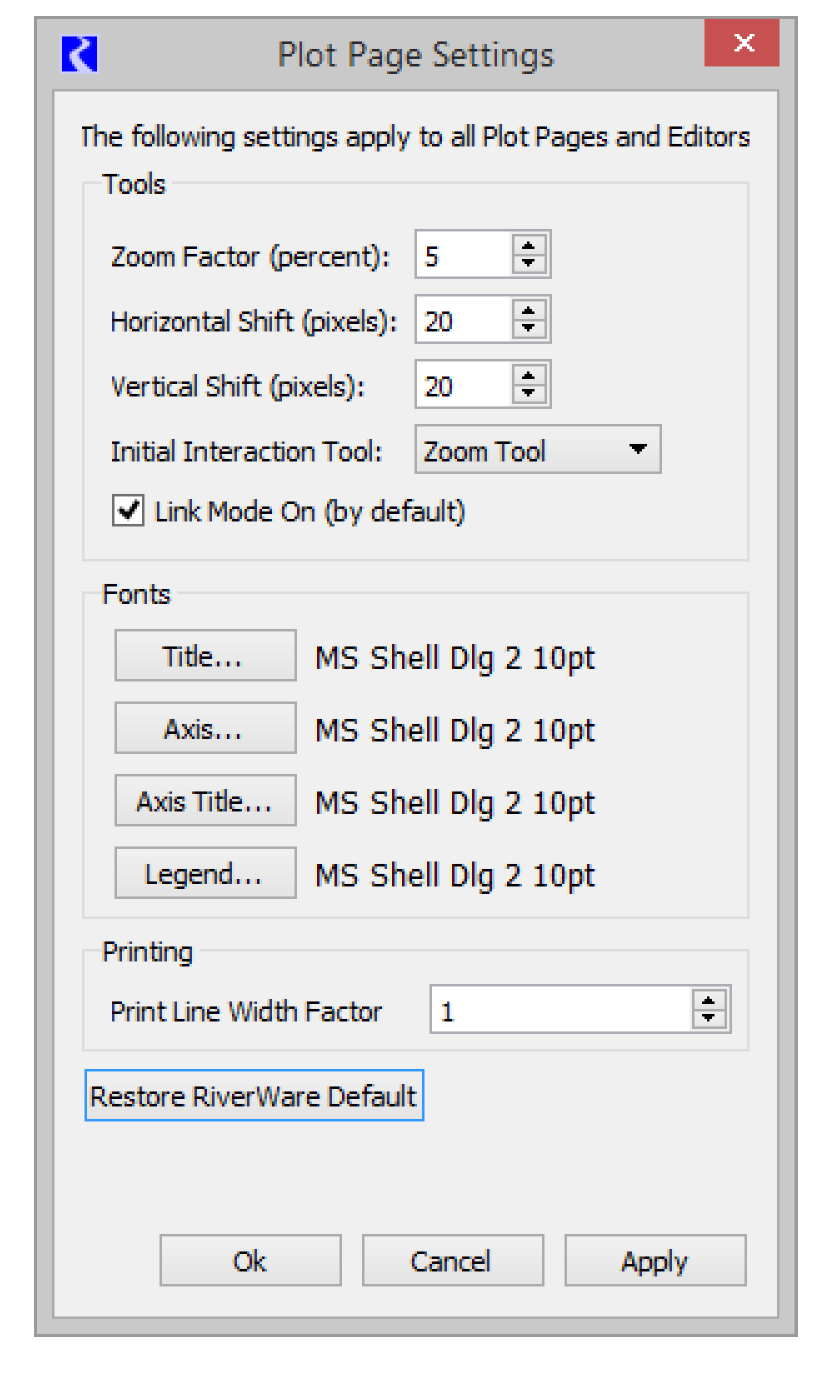
Task: Open the Axis font chooser
Action: pos(205,729)
